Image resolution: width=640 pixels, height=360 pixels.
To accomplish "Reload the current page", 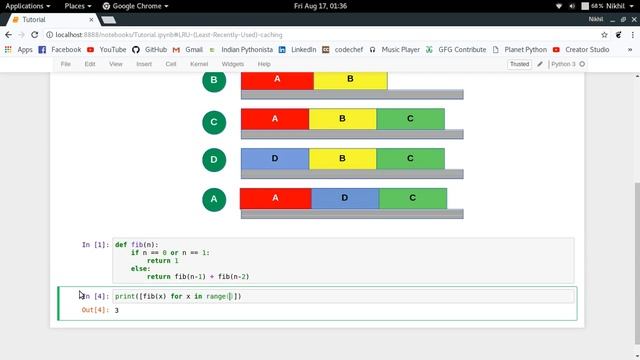I will (35, 35).
